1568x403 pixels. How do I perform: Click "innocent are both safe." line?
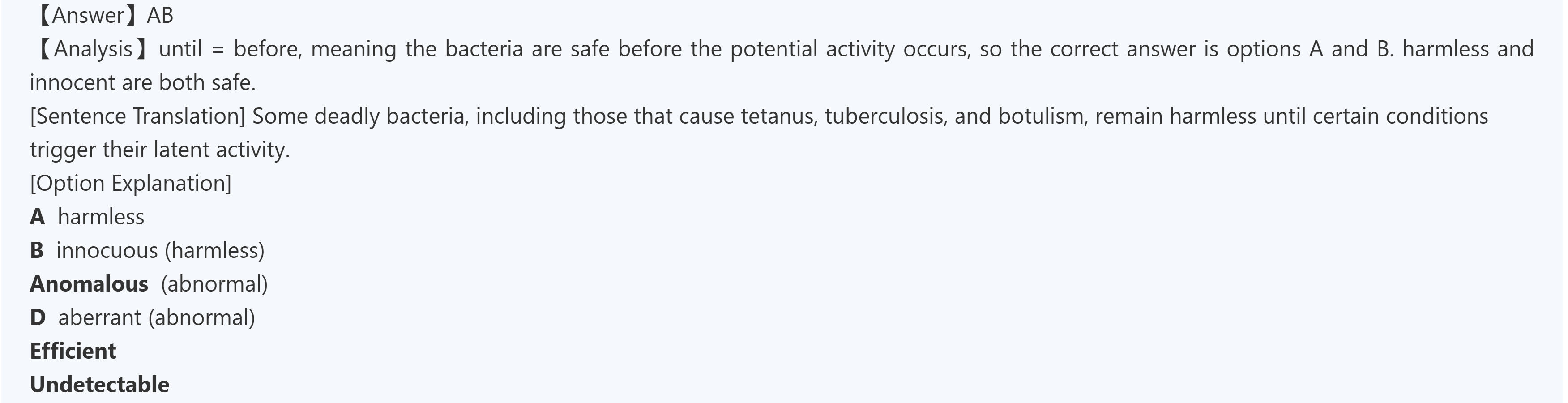coord(142,82)
